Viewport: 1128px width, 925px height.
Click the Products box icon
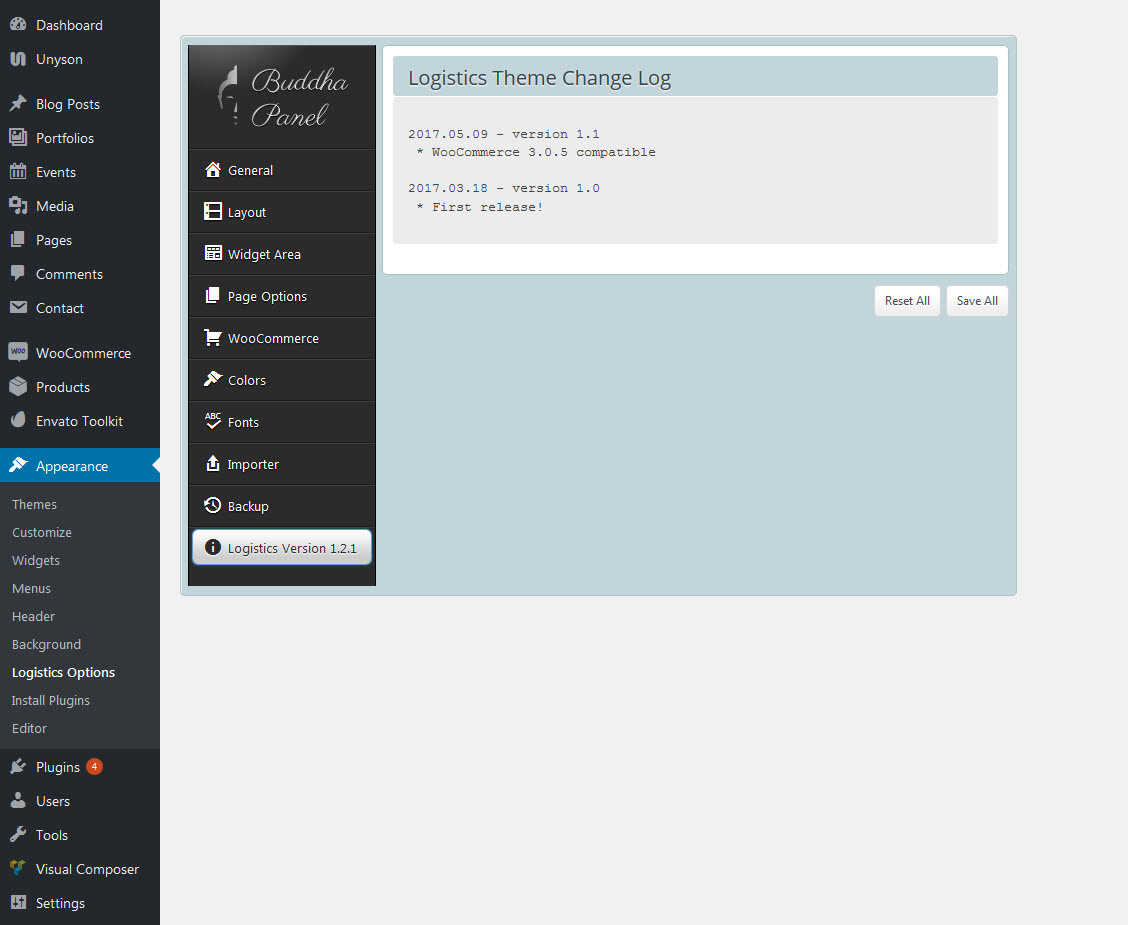click(18, 386)
